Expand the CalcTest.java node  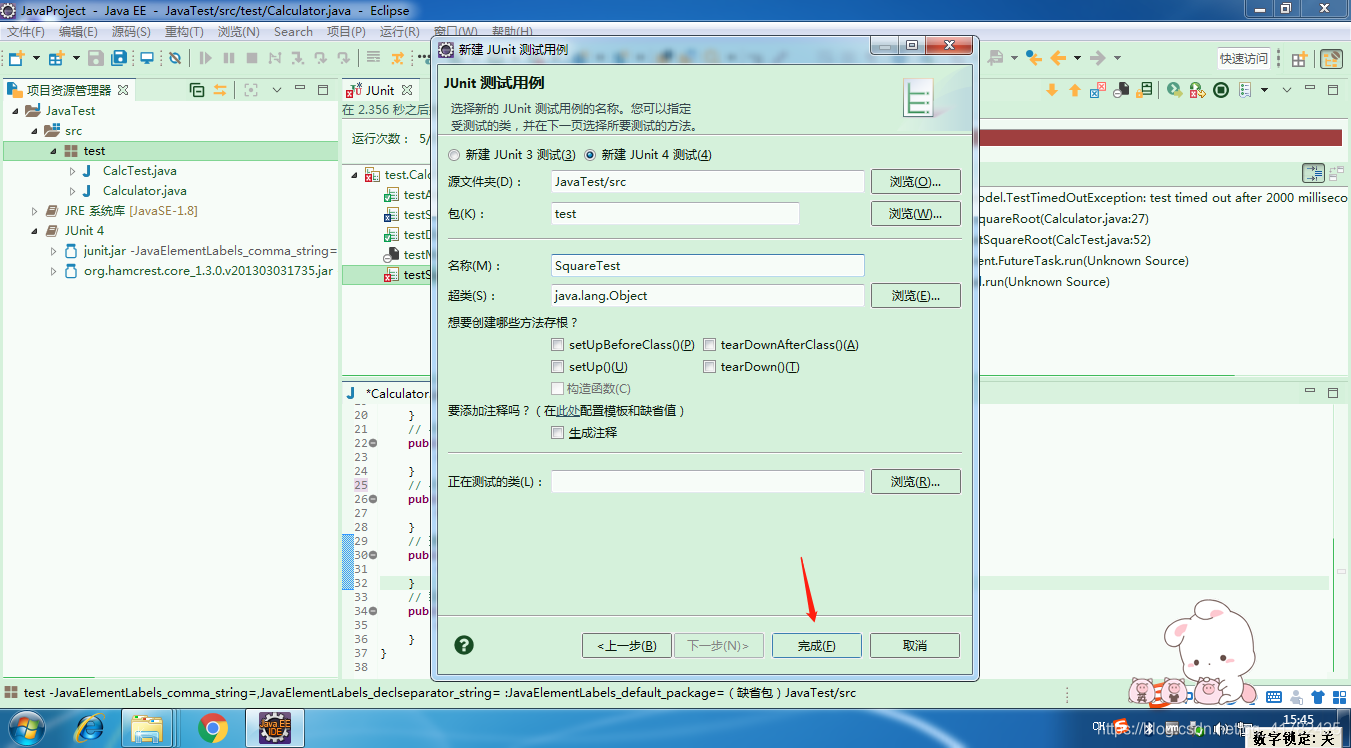[72, 171]
